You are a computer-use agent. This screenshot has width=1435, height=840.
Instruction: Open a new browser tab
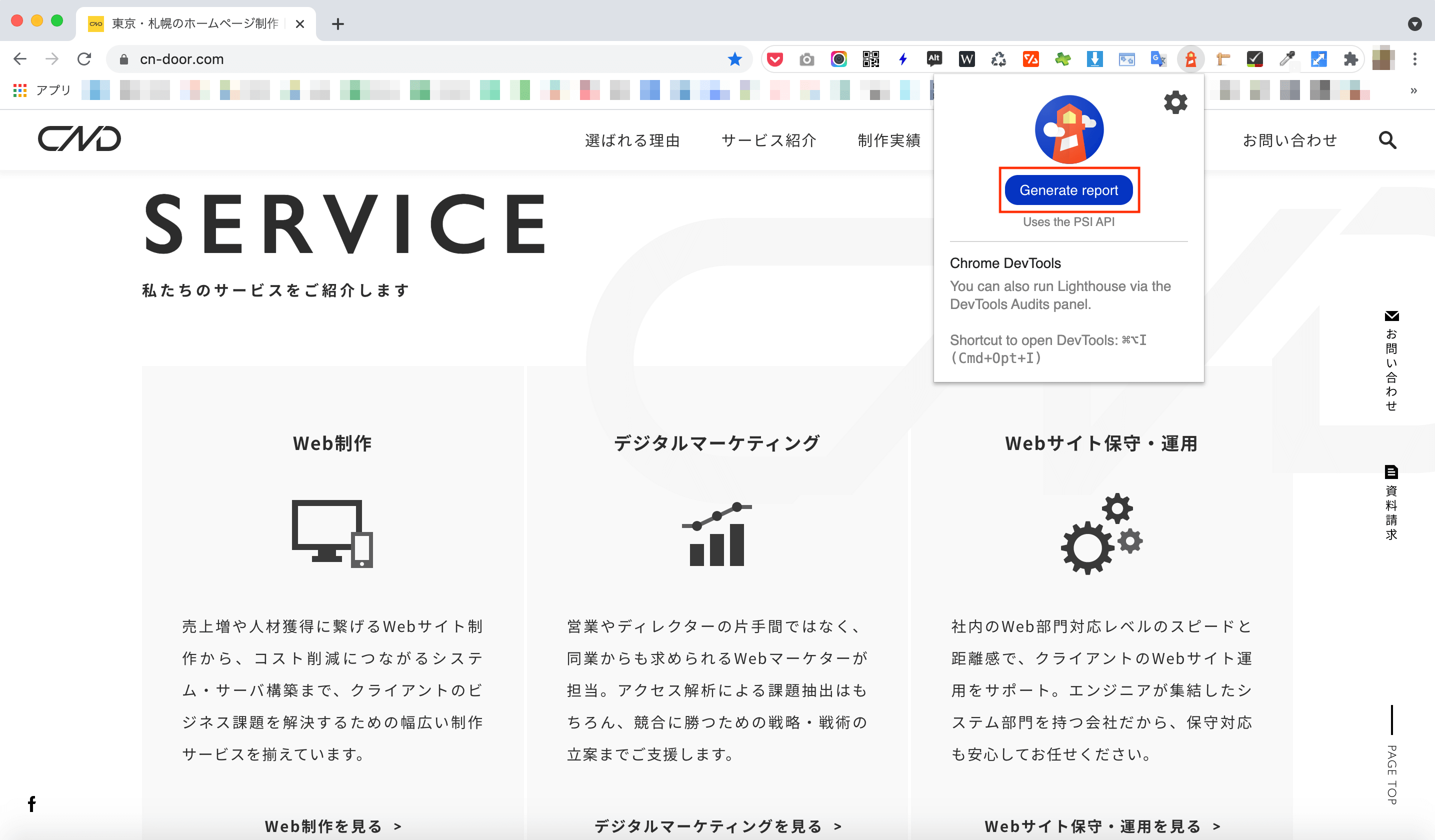click(x=337, y=24)
